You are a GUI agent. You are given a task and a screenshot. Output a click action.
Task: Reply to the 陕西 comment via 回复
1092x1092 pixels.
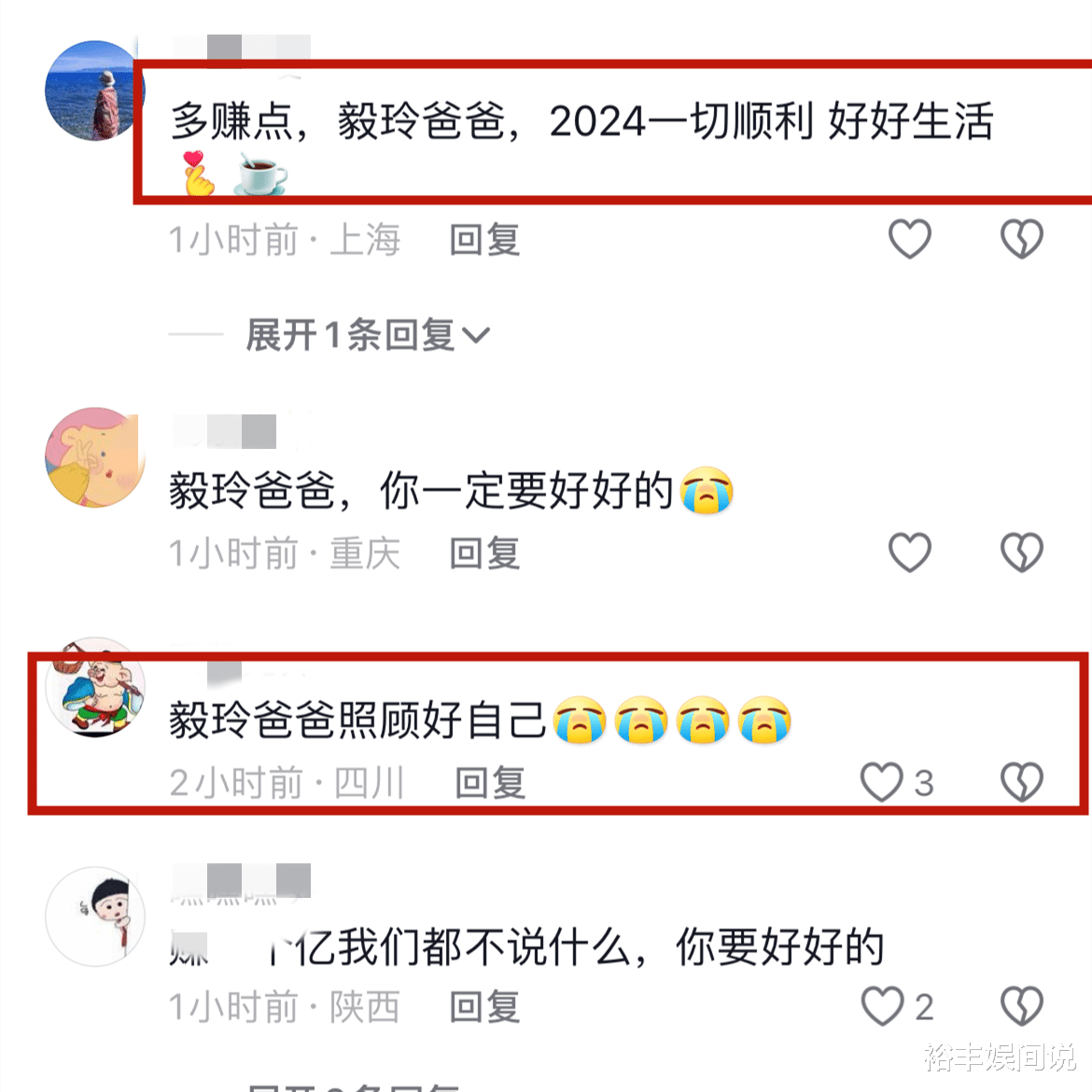point(484,1007)
